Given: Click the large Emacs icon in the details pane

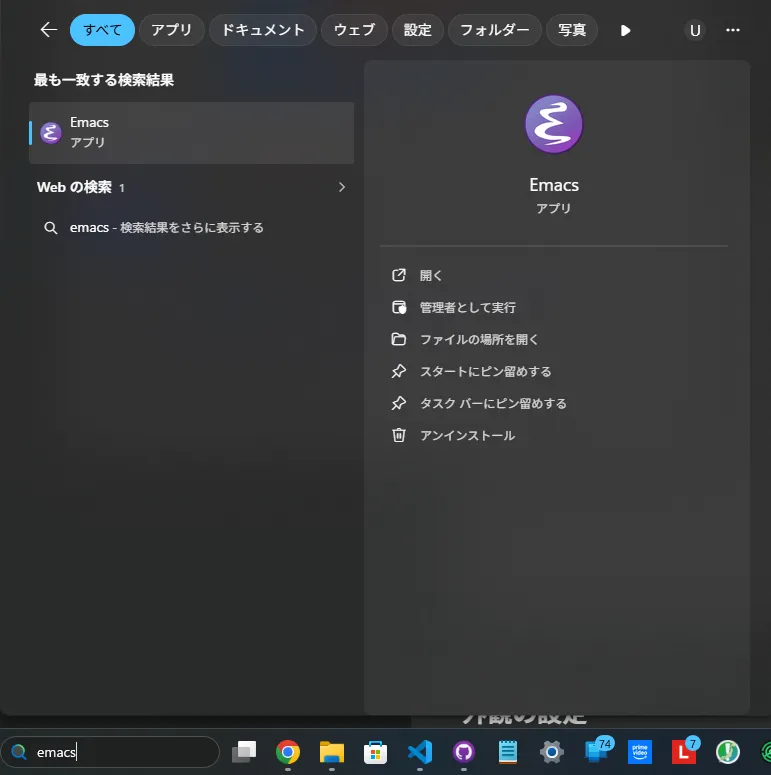Looking at the screenshot, I should [554, 124].
